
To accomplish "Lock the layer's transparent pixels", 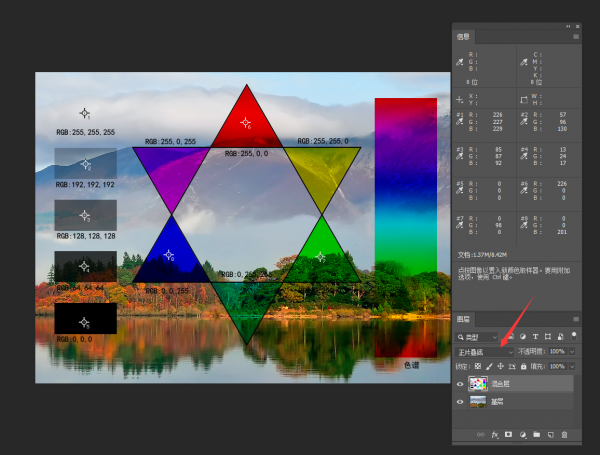I will point(477,367).
